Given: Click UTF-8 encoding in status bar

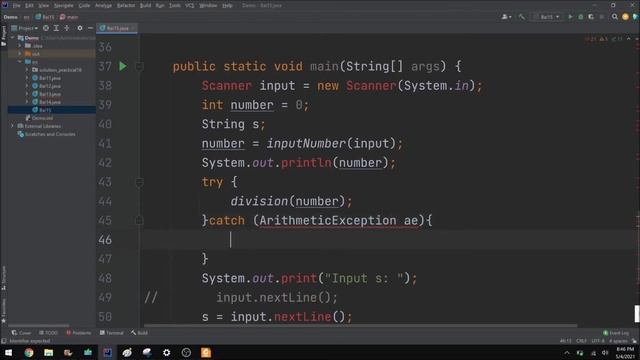Looking at the screenshot, I should tap(598, 341).
